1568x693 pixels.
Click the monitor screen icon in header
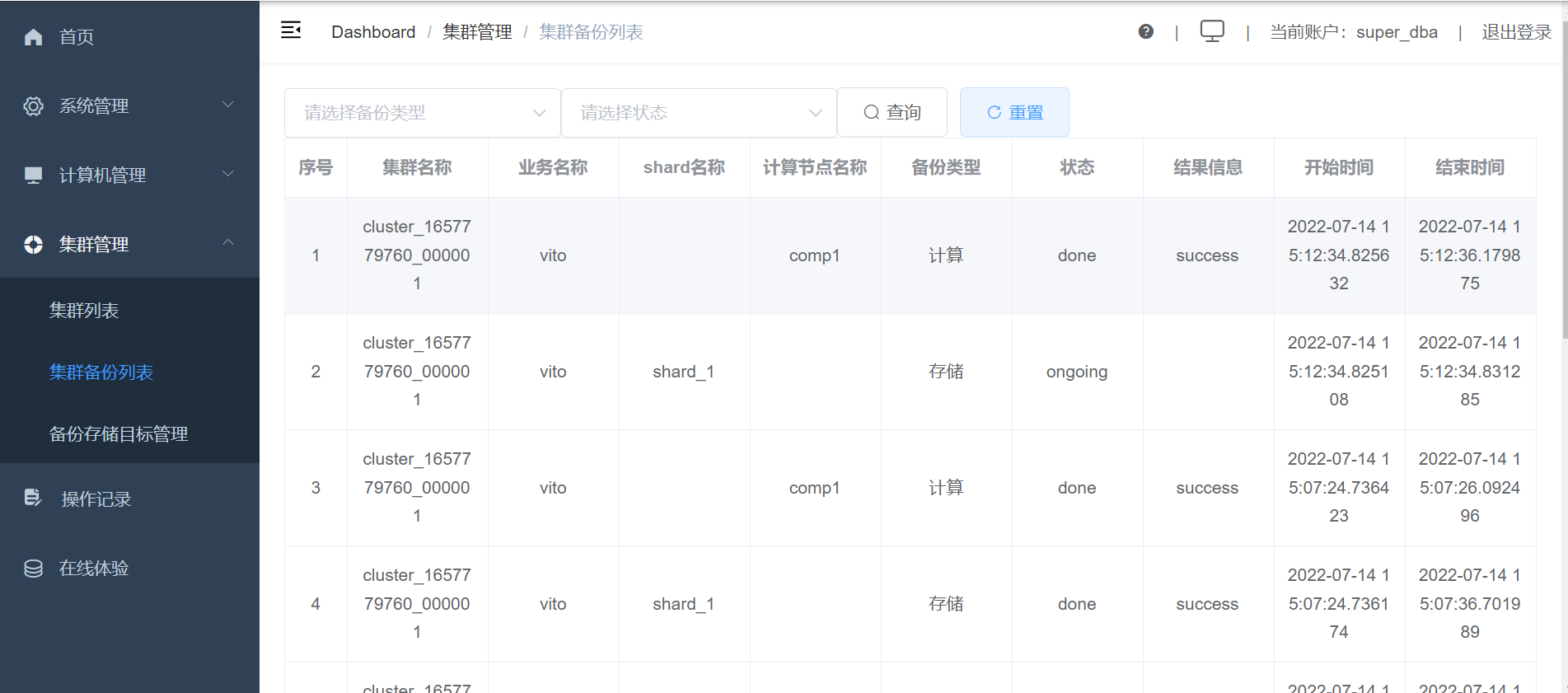(x=1211, y=31)
